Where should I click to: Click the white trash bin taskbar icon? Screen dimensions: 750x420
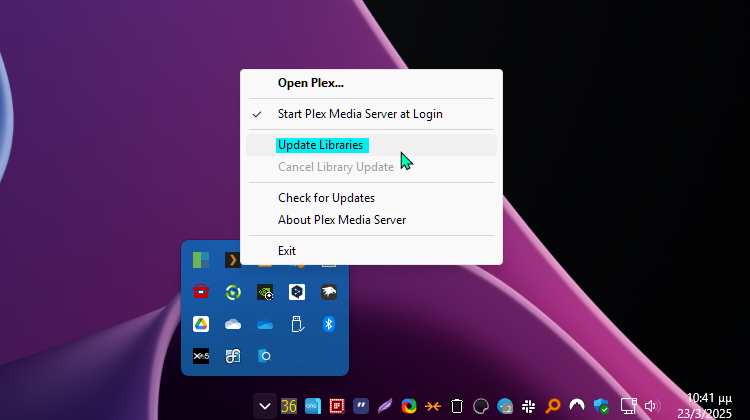point(457,406)
